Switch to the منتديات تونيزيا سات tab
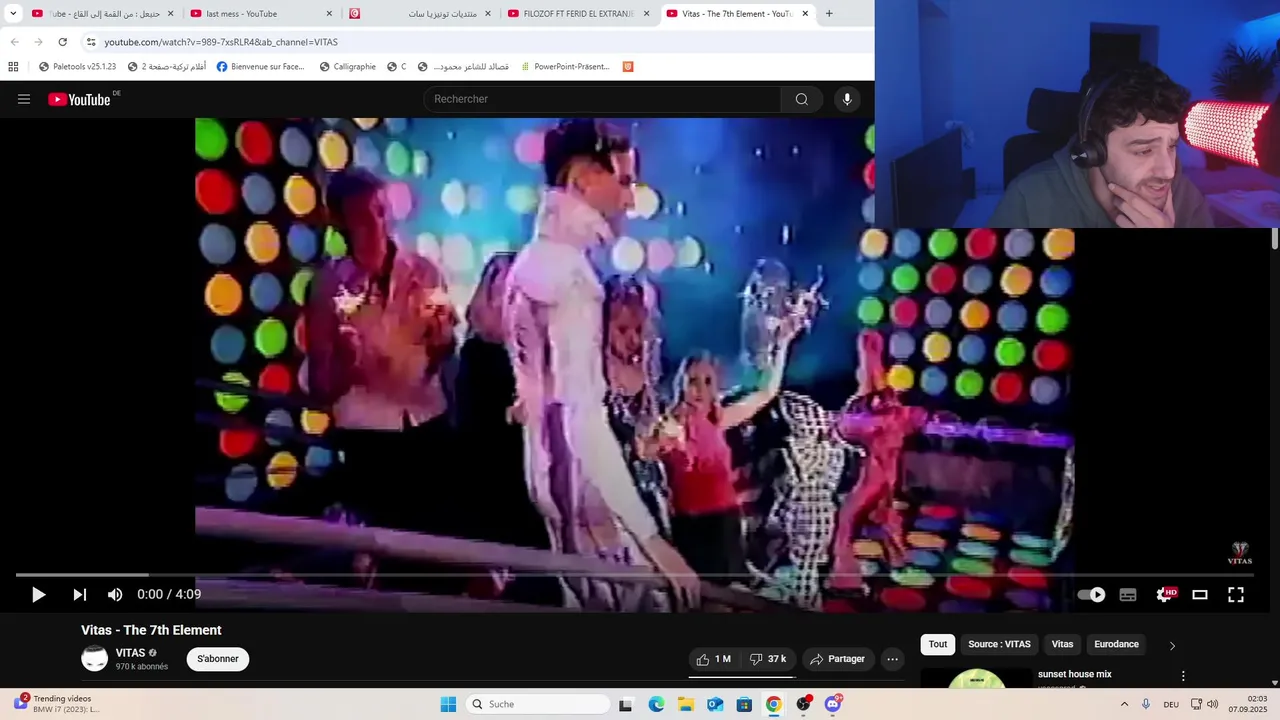 [420, 14]
